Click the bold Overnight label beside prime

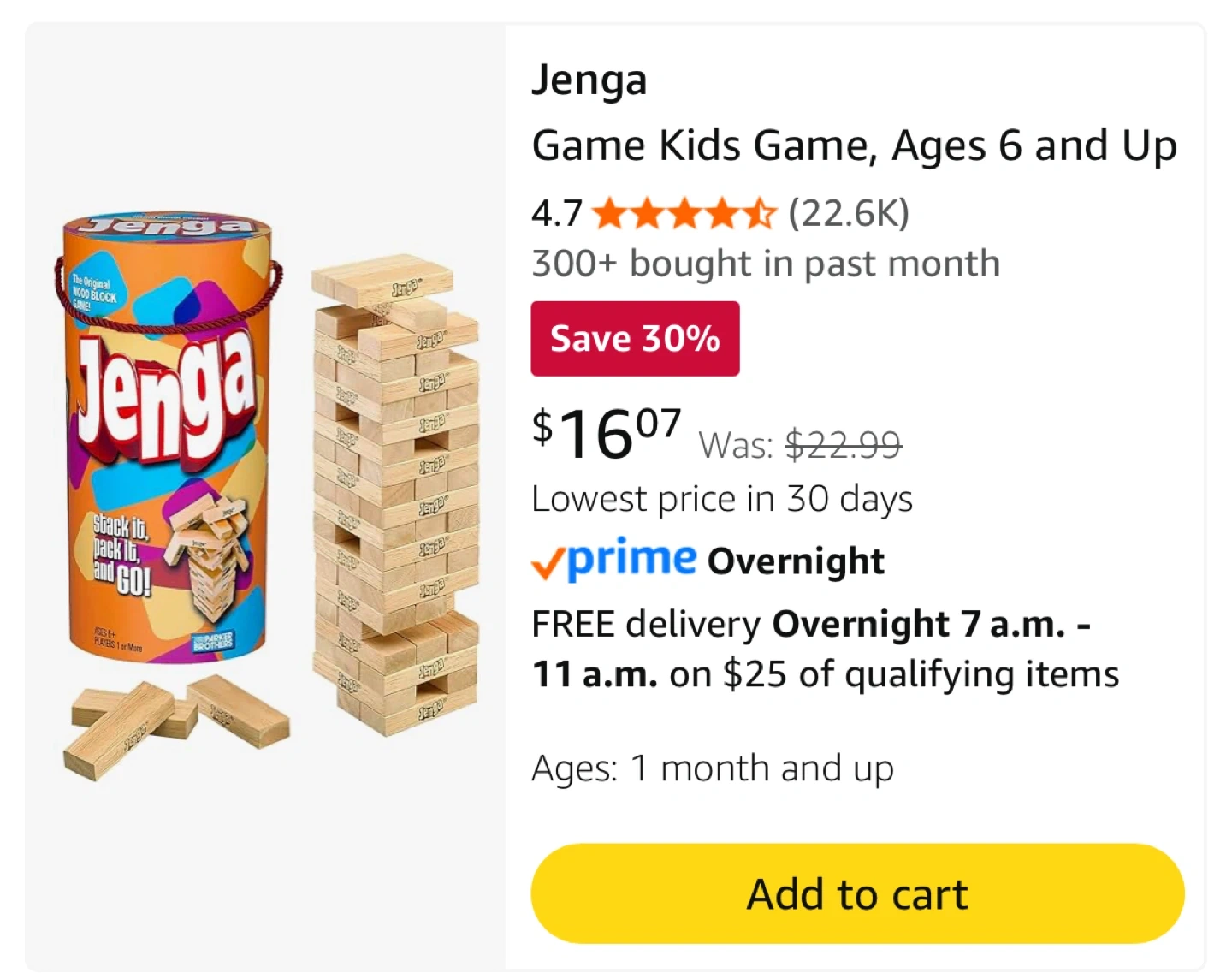(x=796, y=561)
